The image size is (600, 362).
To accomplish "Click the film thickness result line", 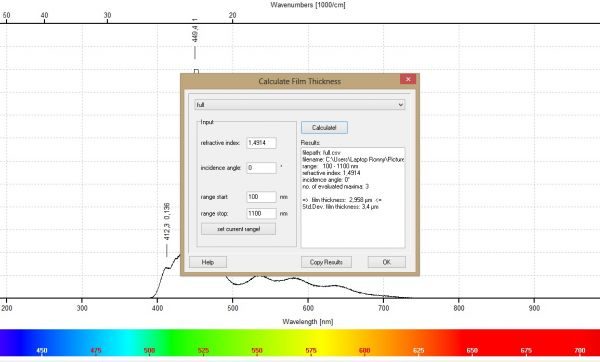I will click(x=342, y=200).
